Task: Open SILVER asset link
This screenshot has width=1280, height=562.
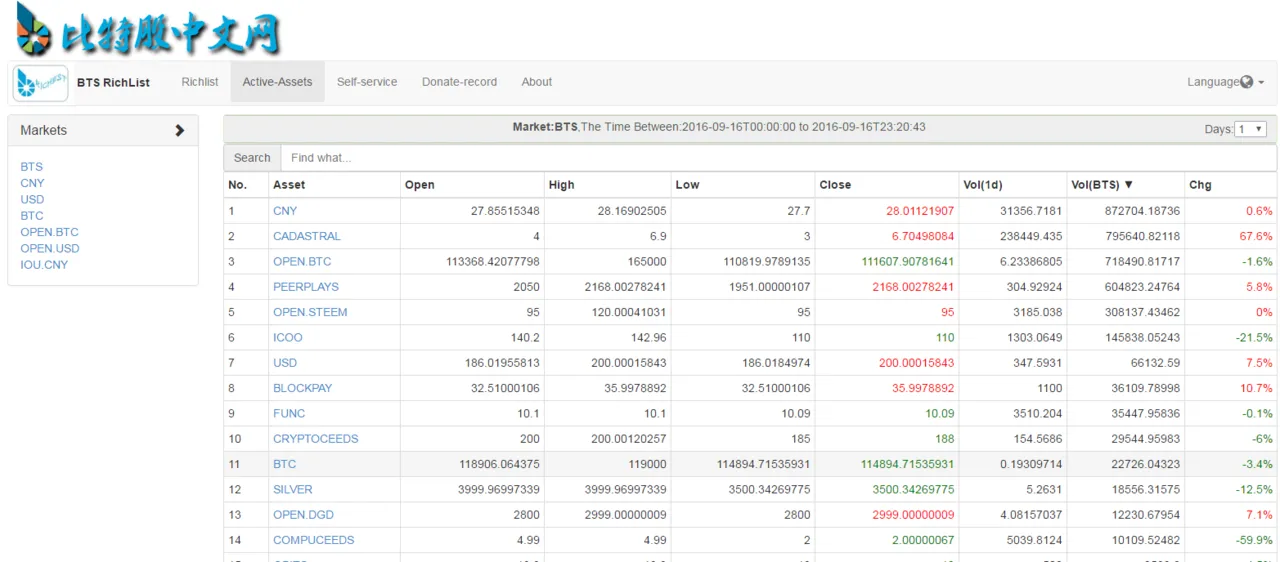Action: 293,489
